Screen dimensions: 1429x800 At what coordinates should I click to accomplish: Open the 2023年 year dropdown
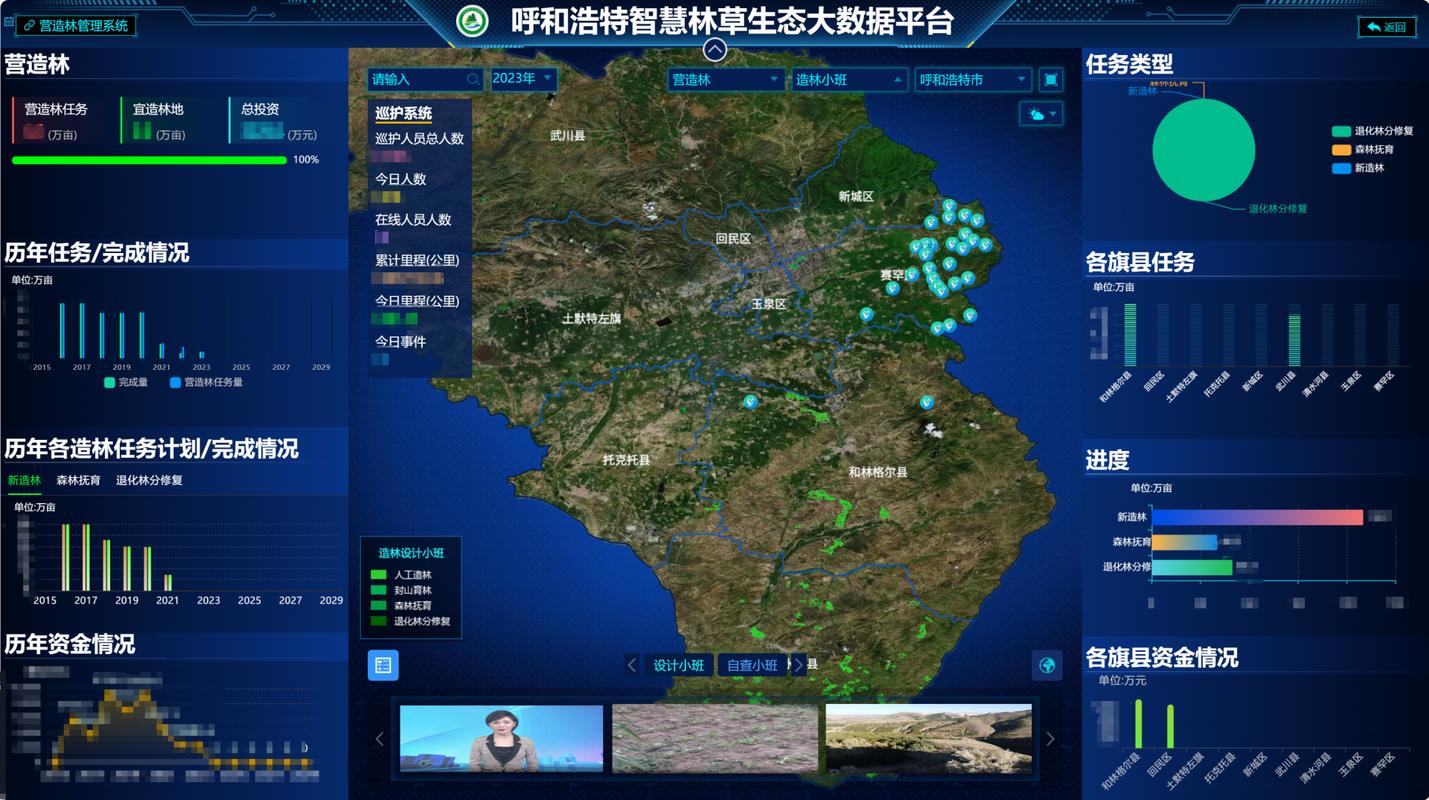click(x=523, y=79)
